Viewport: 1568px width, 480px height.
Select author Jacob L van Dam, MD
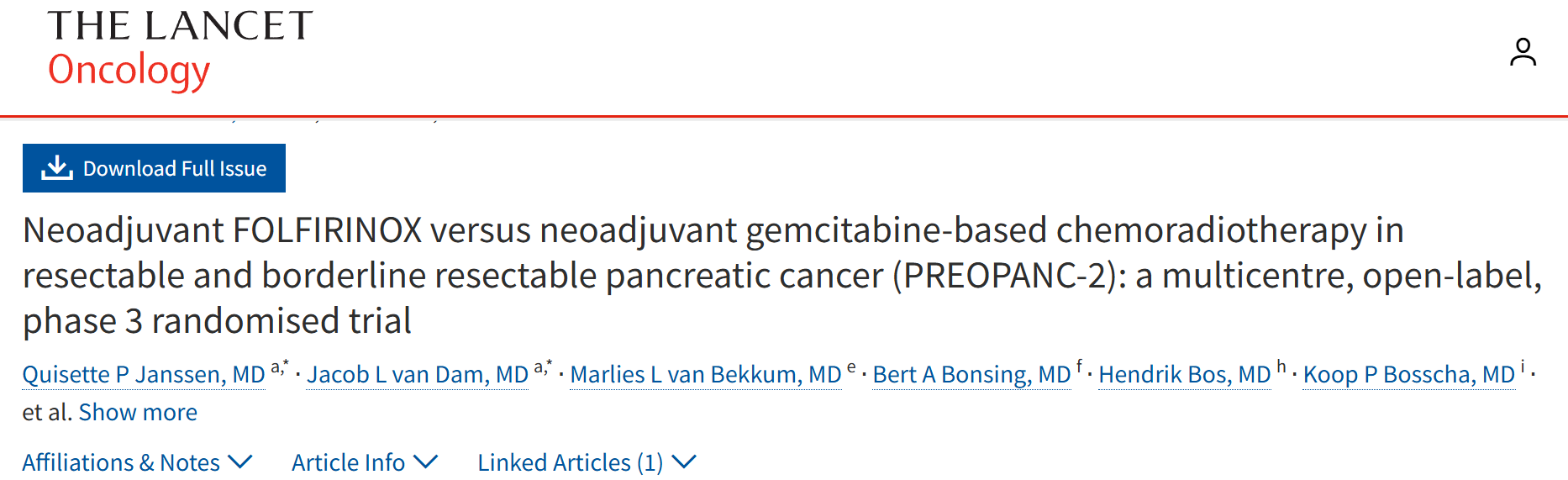[x=418, y=374]
